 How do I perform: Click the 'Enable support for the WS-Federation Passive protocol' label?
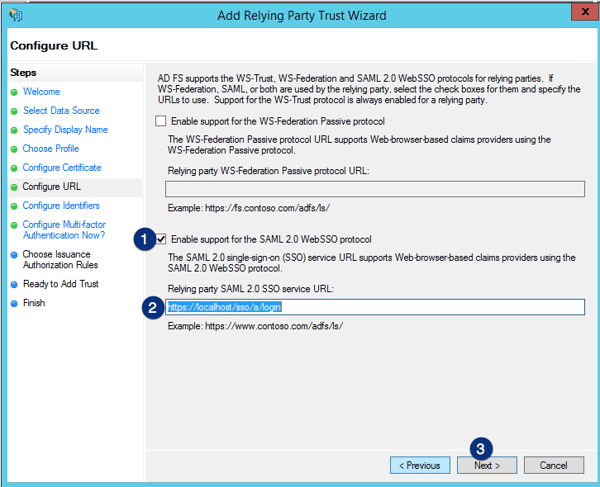click(278, 121)
